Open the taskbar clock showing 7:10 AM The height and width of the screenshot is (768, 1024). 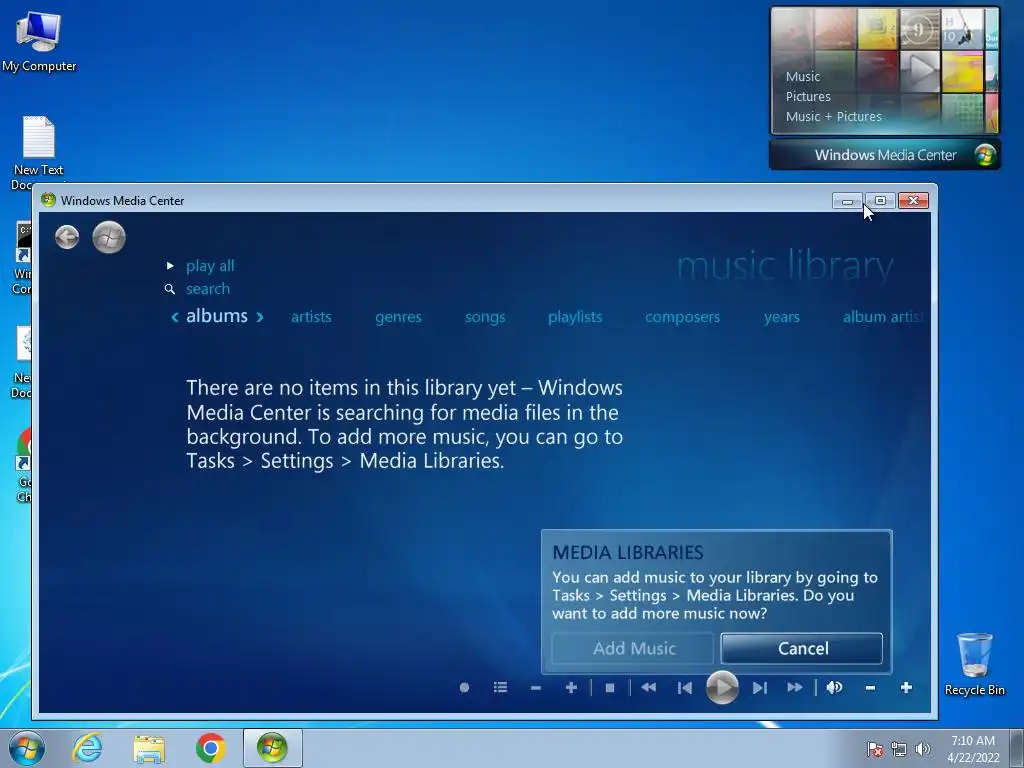973,749
